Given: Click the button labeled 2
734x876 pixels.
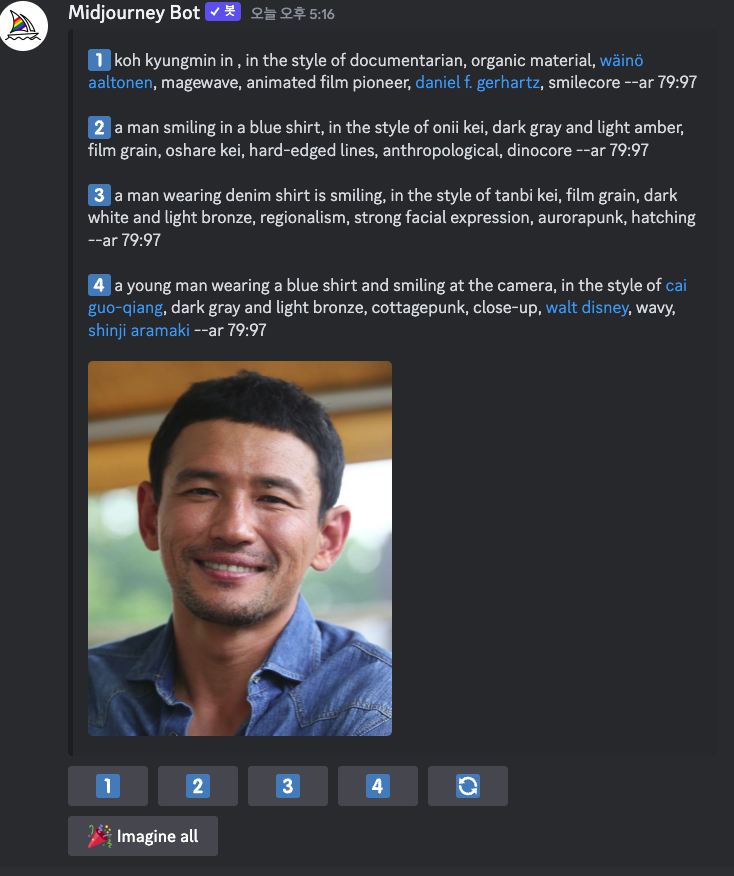Looking at the screenshot, I should pos(198,786).
